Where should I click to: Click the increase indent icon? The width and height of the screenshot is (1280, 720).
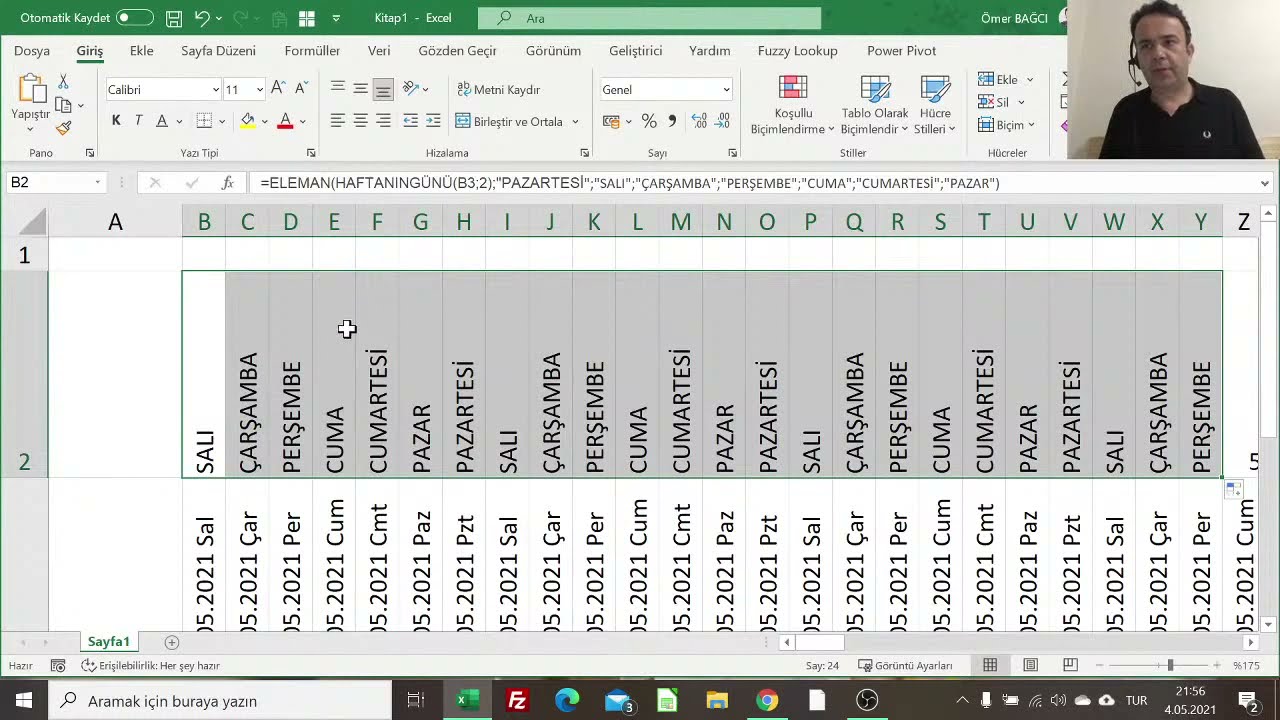tap(433, 121)
